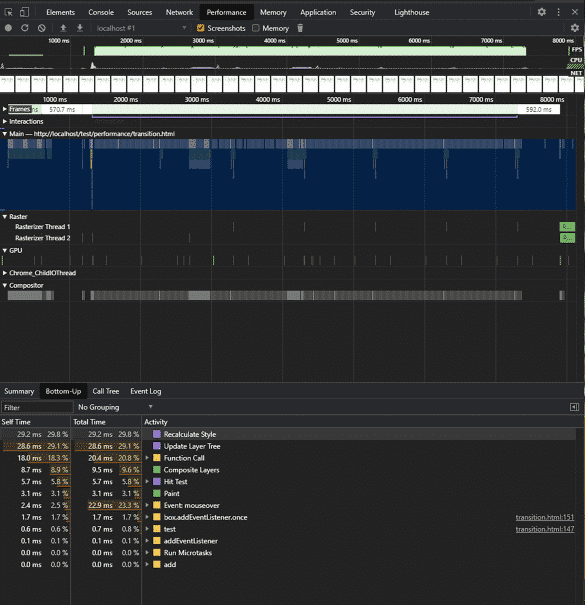Sort by the Self Time column header
The image size is (585, 605).
(35, 422)
